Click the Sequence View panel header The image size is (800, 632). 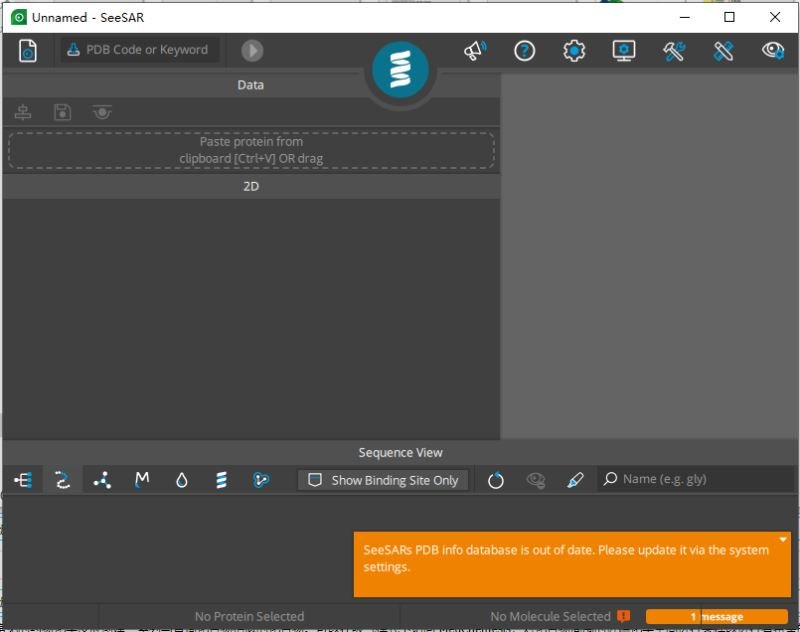(x=401, y=452)
